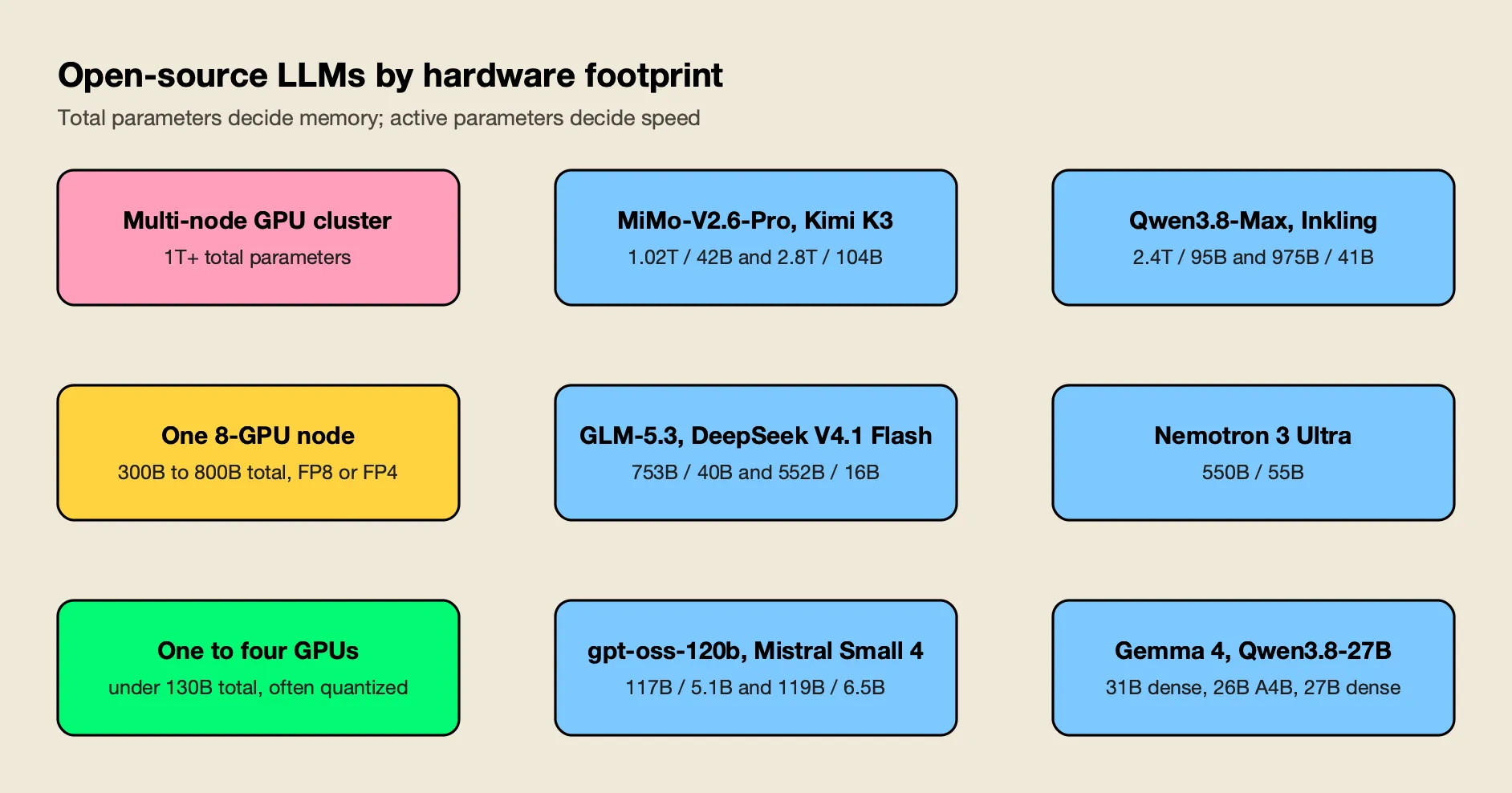Click the yellow One 8-GPU node card
Screen dimensions: 1512x793
pyautogui.click(x=258, y=453)
